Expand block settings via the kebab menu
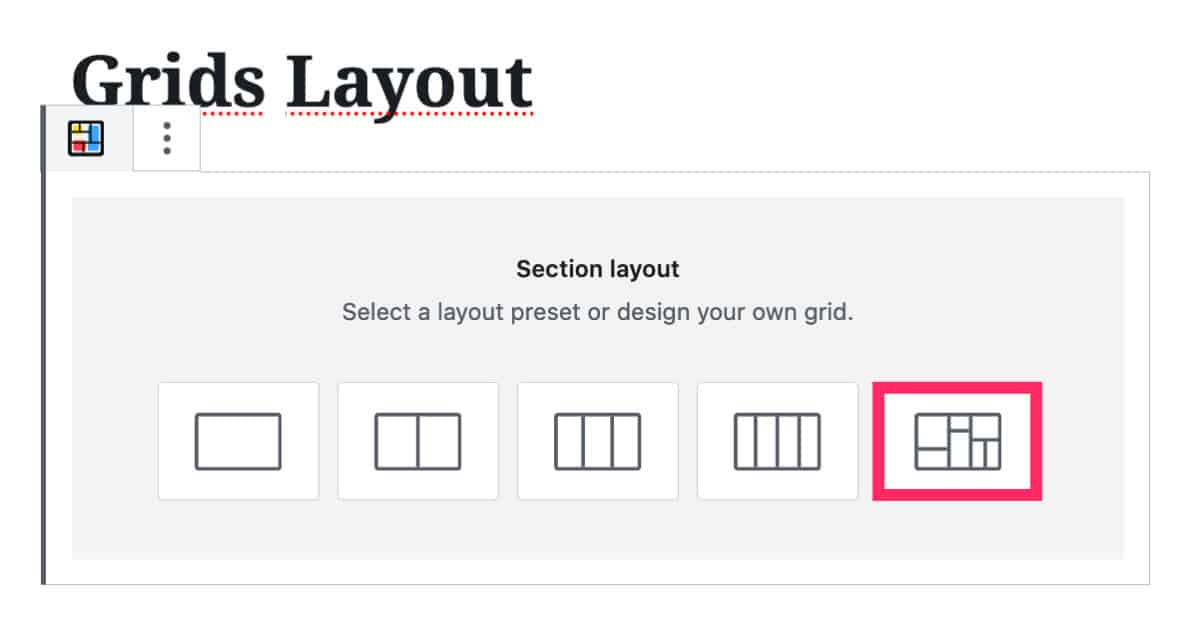The height and width of the screenshot is (634, 1200). pos(165,139)
